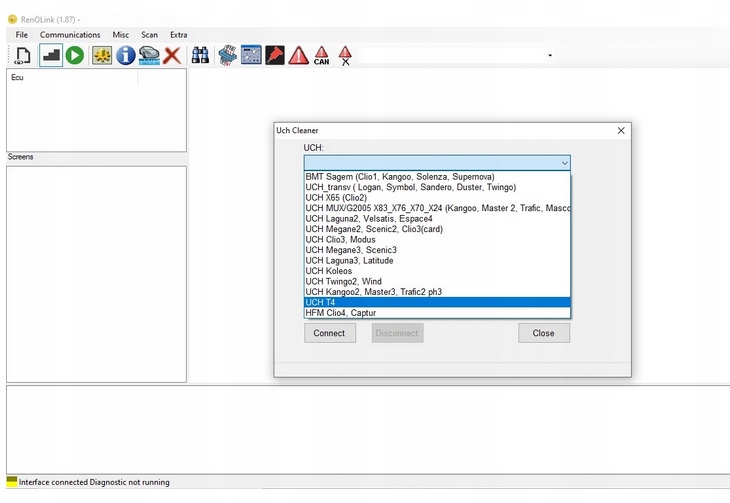Select UCH Megane2, Scenic2, Clio3(card) option
This screenshot has height=503, width=730.
click(437, 229)
